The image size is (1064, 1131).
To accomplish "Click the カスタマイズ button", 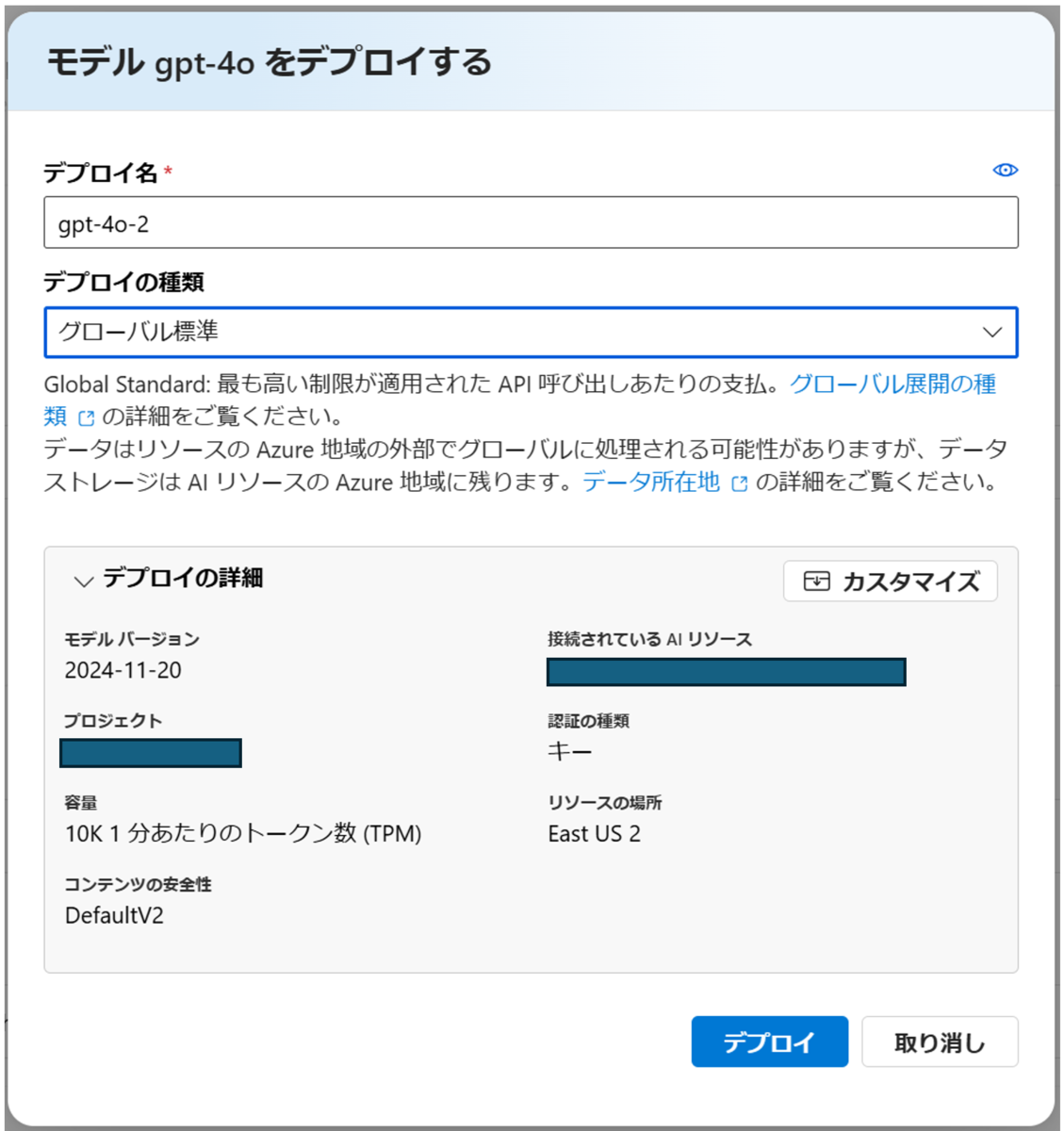I will [x=890, y=581].
